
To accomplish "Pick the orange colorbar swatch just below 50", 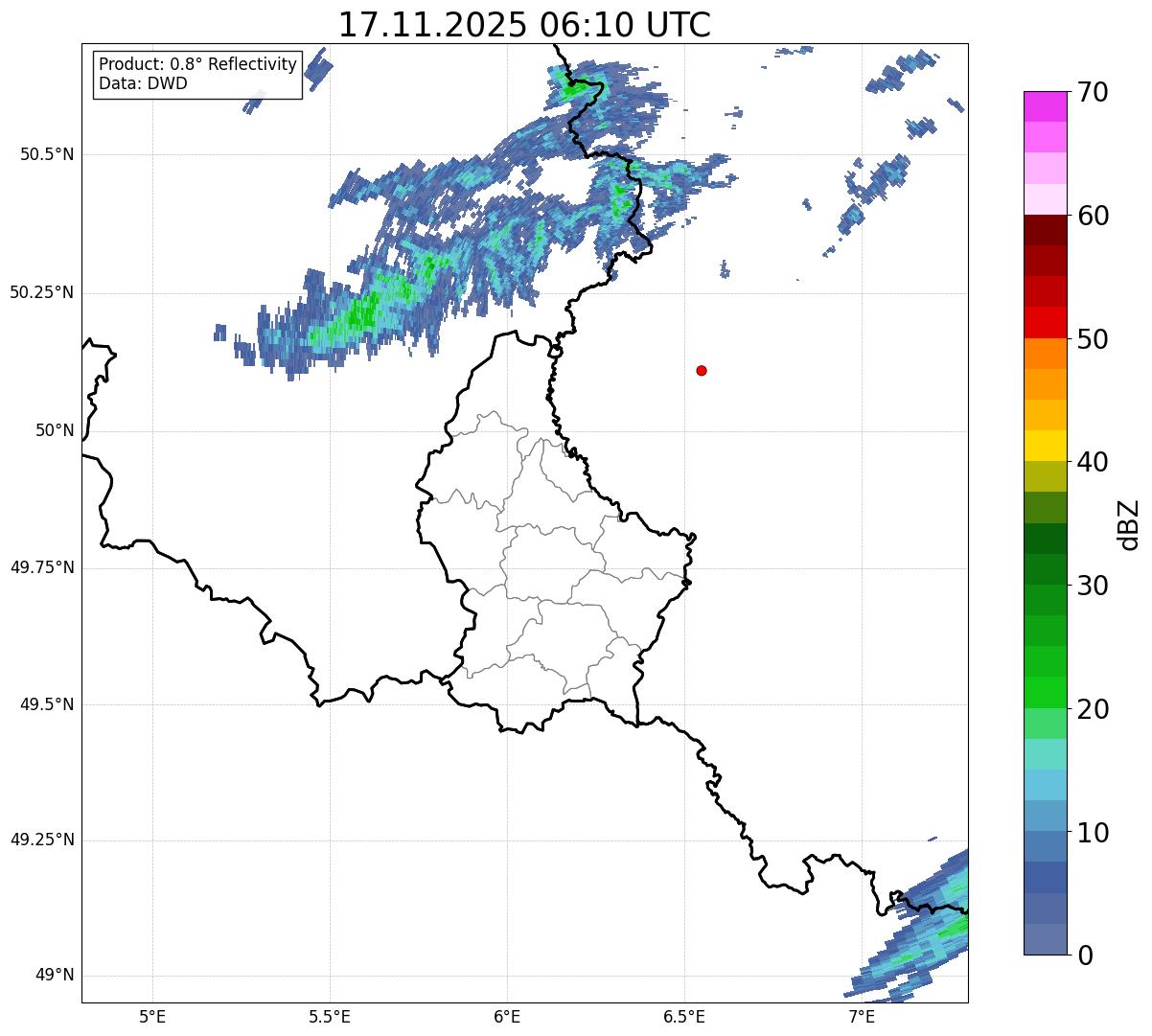I will [x=1045, y=354].
